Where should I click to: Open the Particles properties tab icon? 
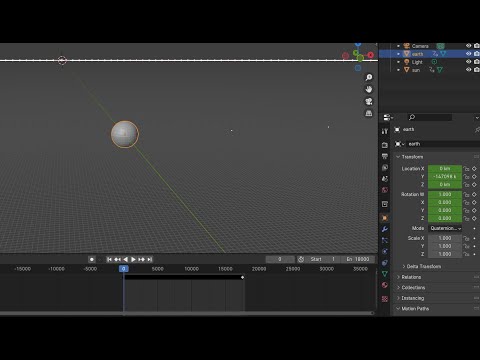385,240
